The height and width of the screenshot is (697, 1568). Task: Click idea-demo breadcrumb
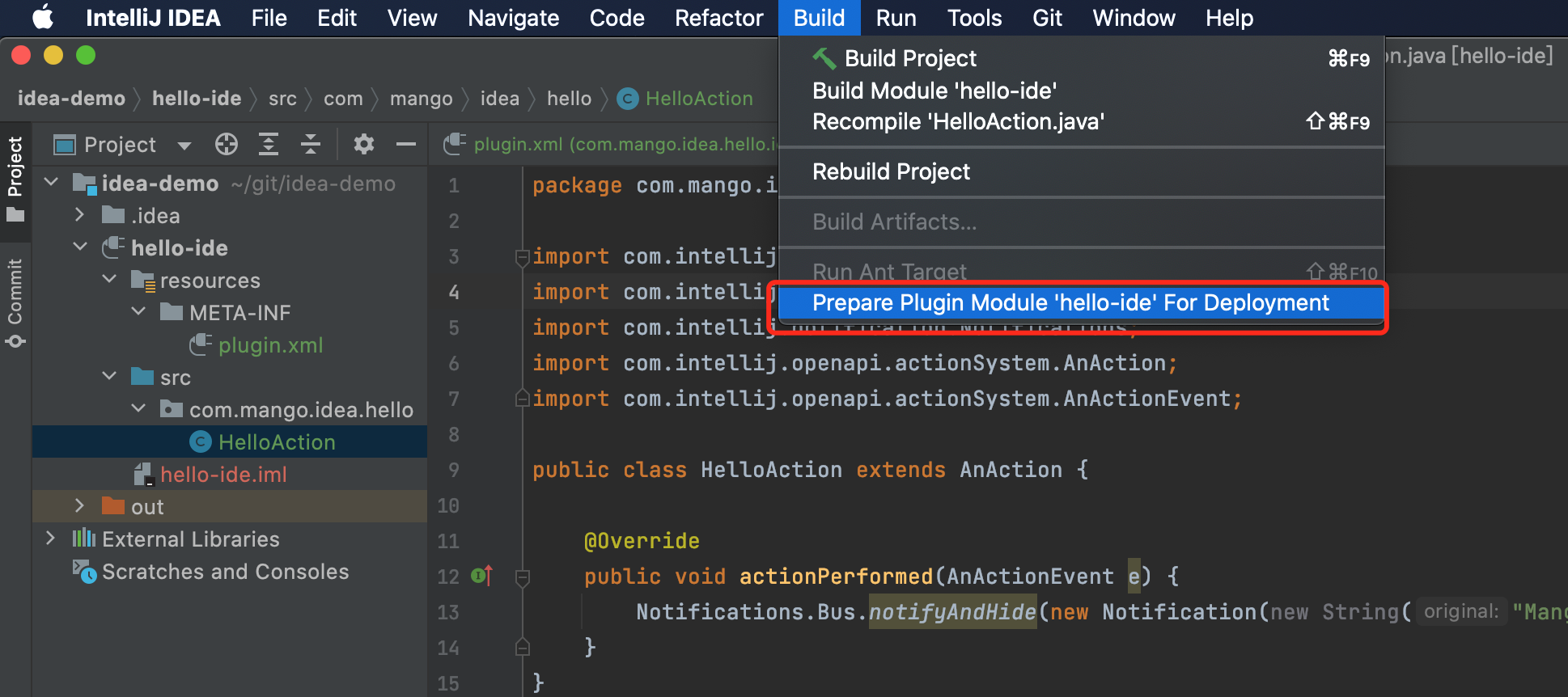(71, 99)
